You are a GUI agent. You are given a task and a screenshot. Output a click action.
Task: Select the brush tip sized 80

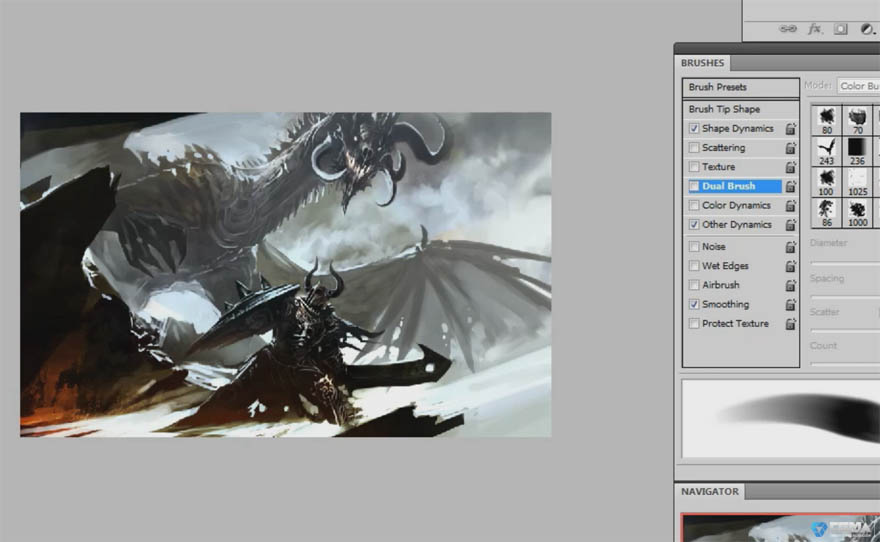coord(827,120)
